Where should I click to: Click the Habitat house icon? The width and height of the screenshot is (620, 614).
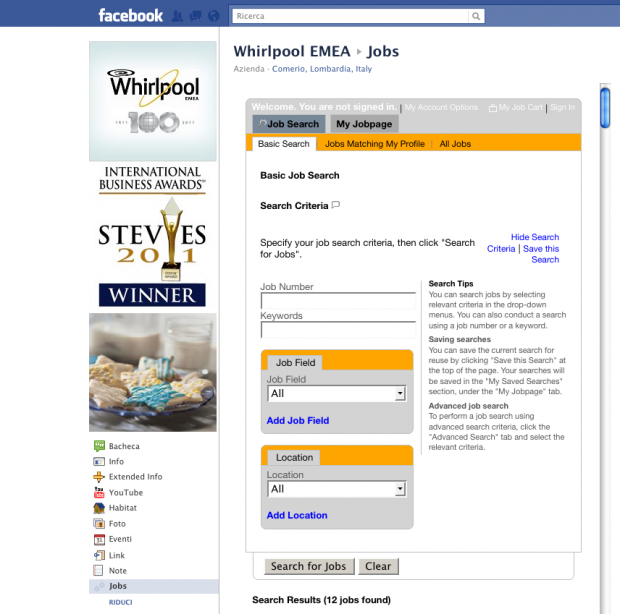coord(99,508)
